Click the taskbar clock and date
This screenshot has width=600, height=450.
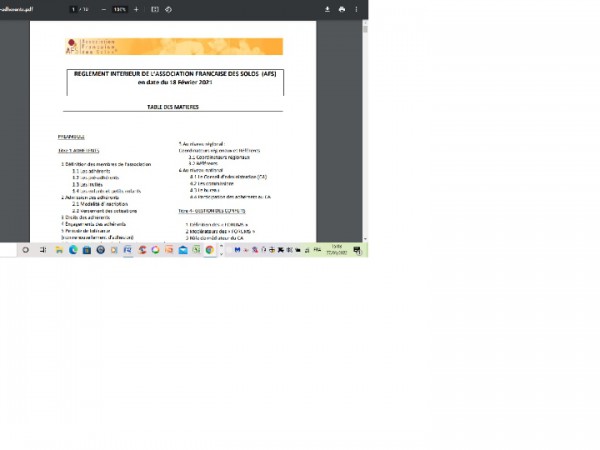337,250
